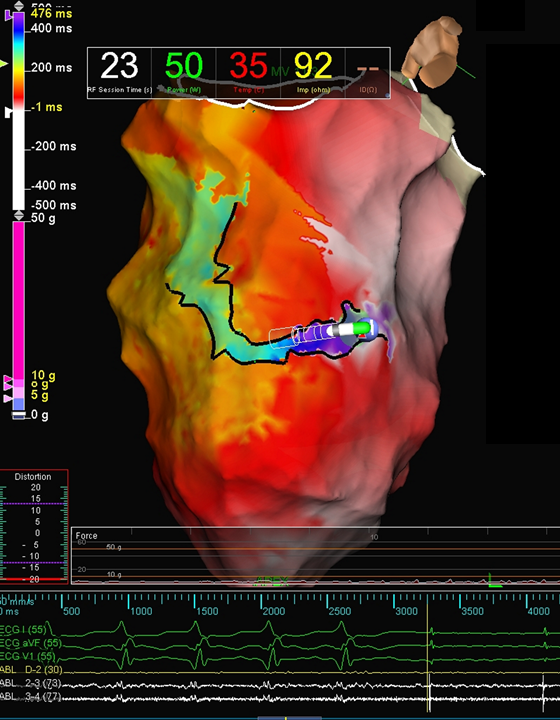Select the ECG V1 (55) channel label
560x720 pixels.
(x=28, y=657)
